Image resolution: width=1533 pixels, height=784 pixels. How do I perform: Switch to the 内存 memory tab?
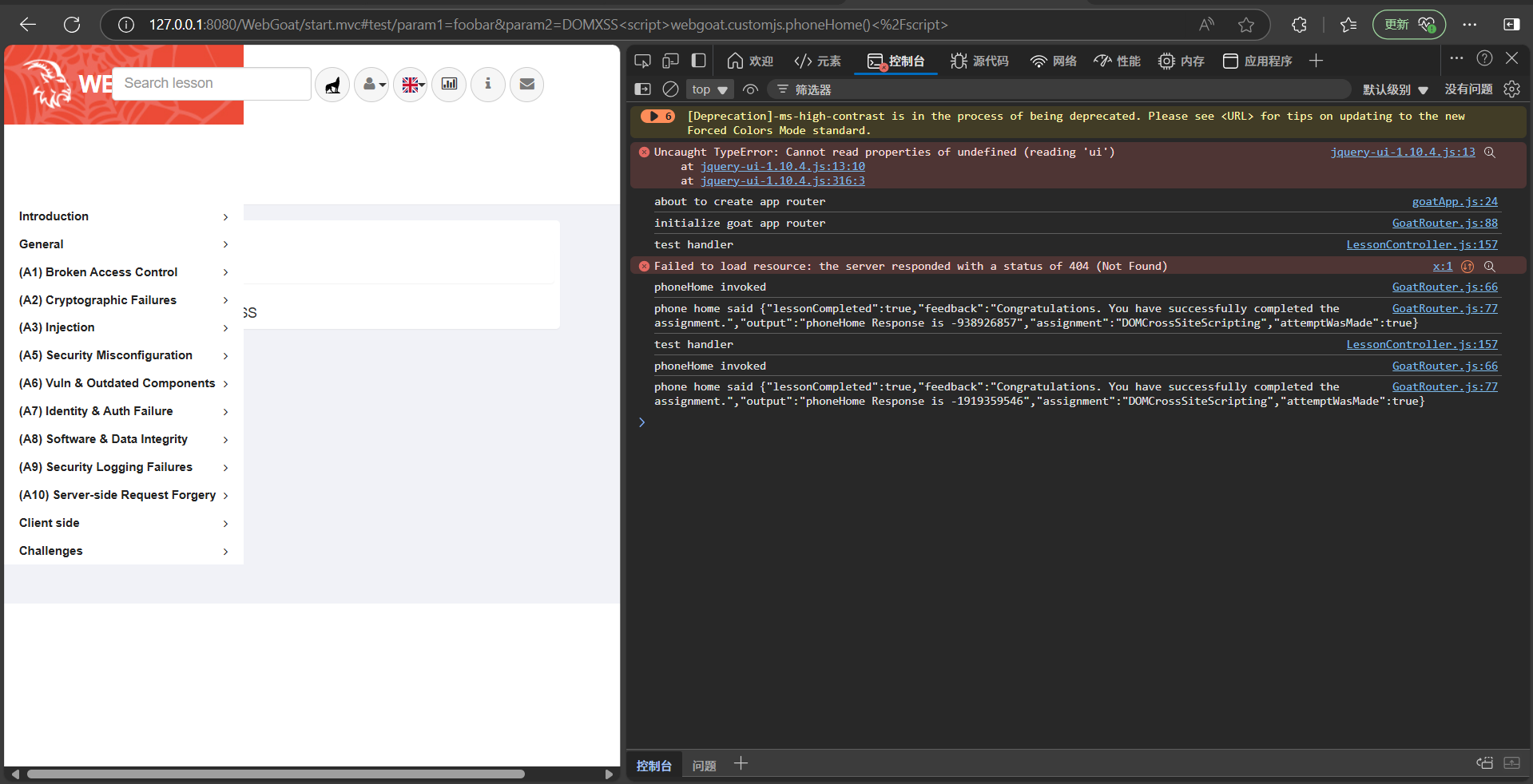coord(1182,61)
